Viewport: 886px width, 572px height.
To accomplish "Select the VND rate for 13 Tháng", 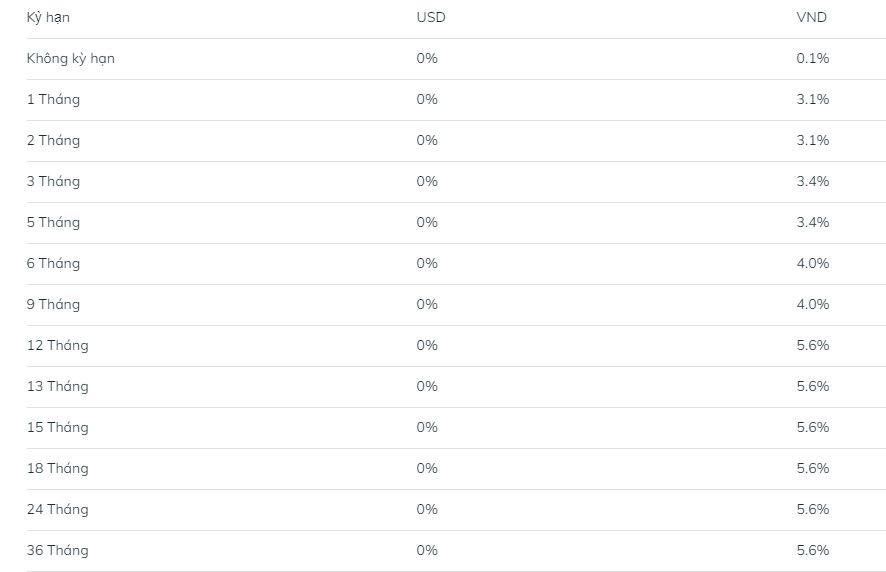I will (813, 387).
